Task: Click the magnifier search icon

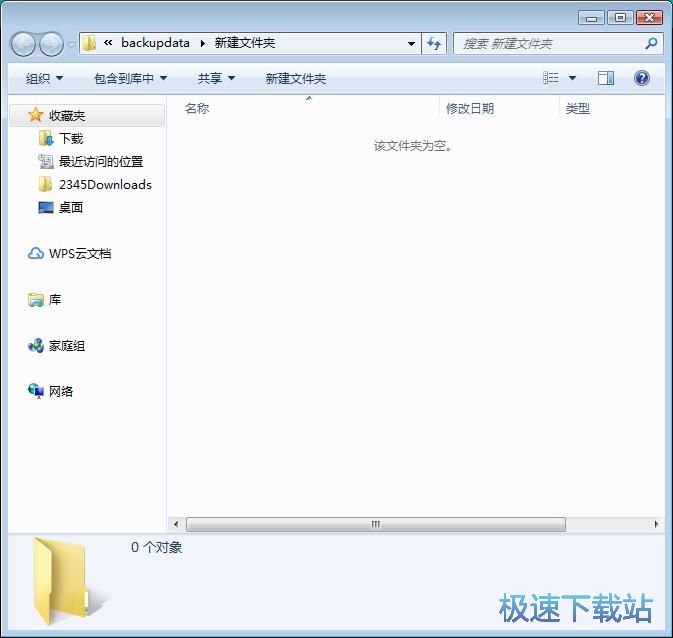Action: tap(651, 43)
